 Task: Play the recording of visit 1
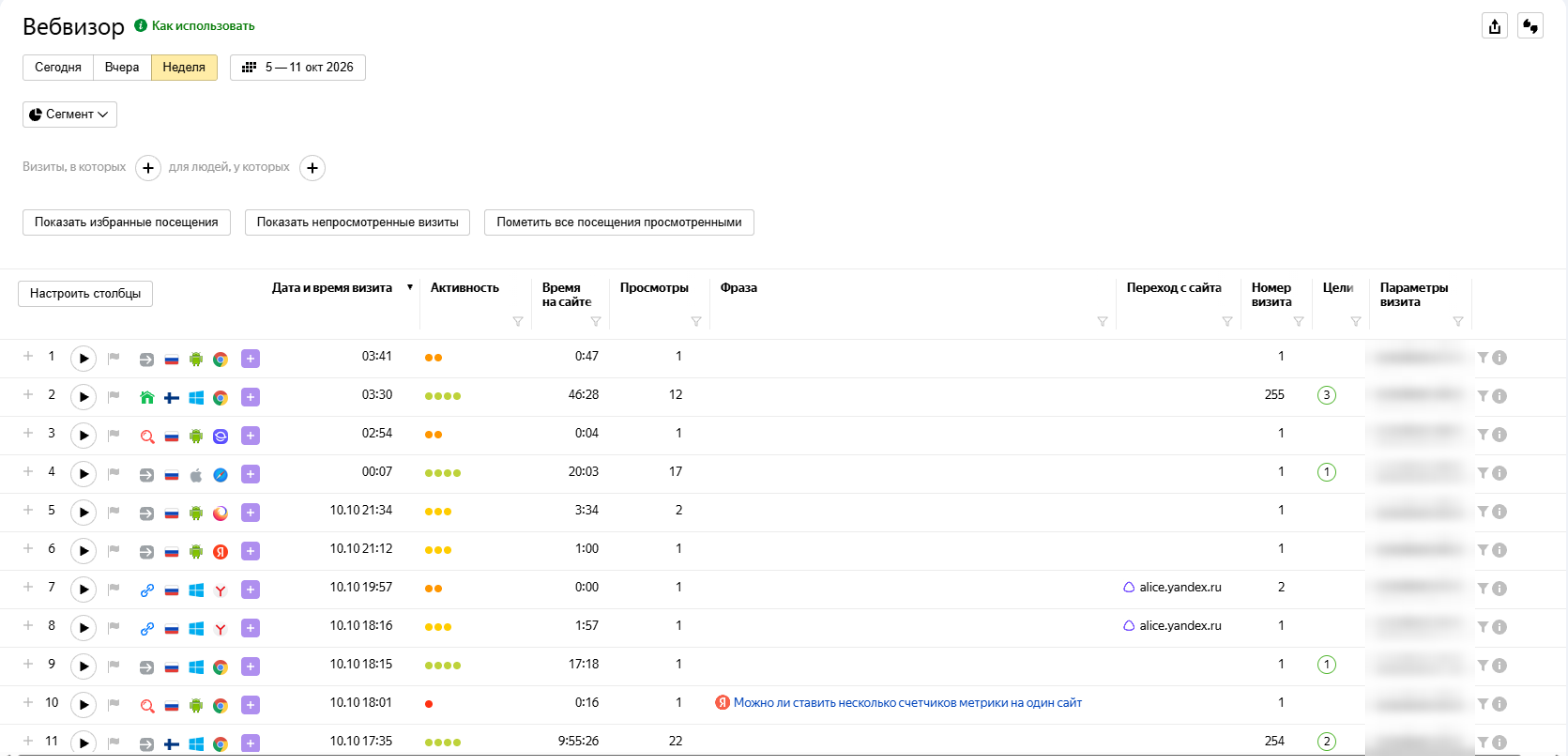coord(84,358)
